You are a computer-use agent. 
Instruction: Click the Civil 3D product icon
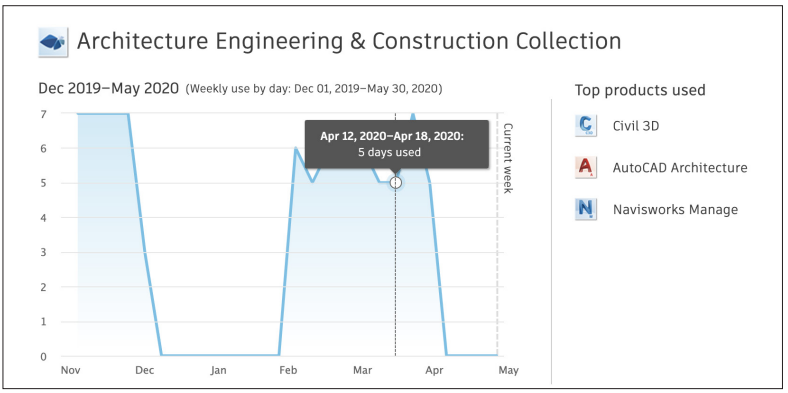tap(585, 126)
